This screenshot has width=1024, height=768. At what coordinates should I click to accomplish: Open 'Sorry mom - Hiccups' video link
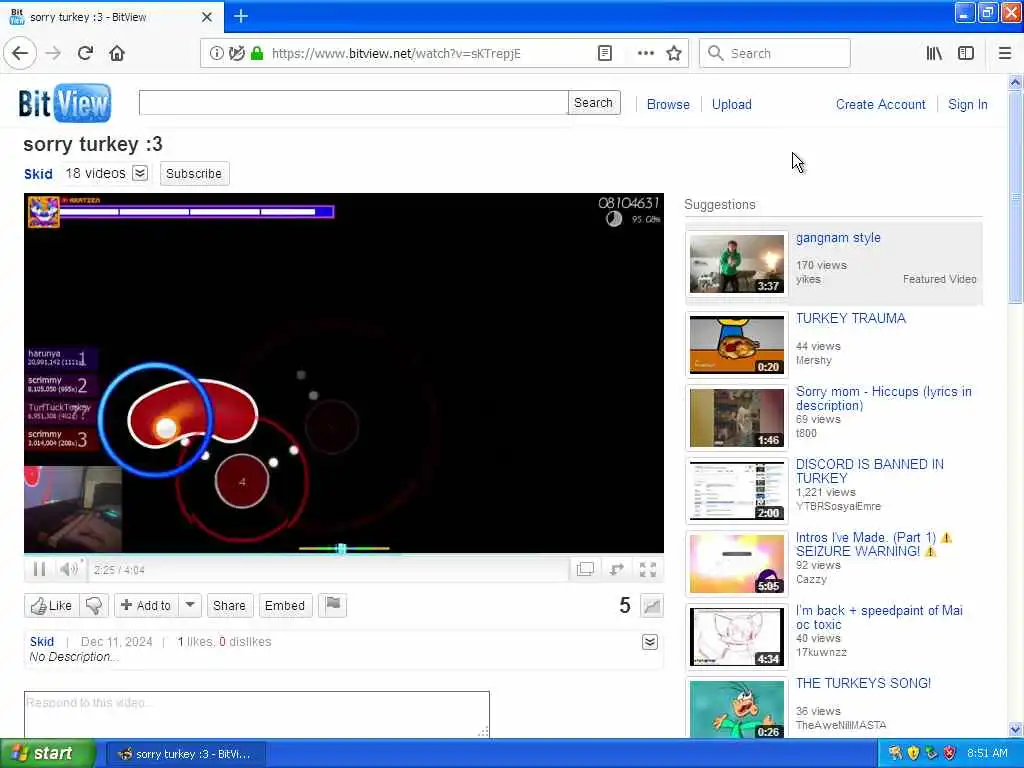click(x=884, y=398)
